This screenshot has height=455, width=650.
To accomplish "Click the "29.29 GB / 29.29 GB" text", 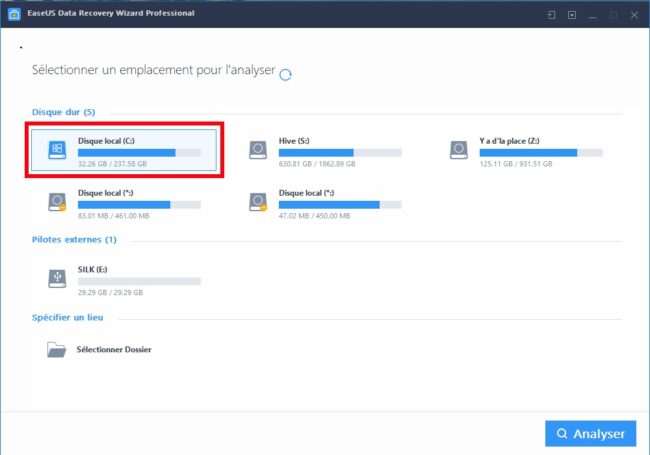I will coord(110,292).
